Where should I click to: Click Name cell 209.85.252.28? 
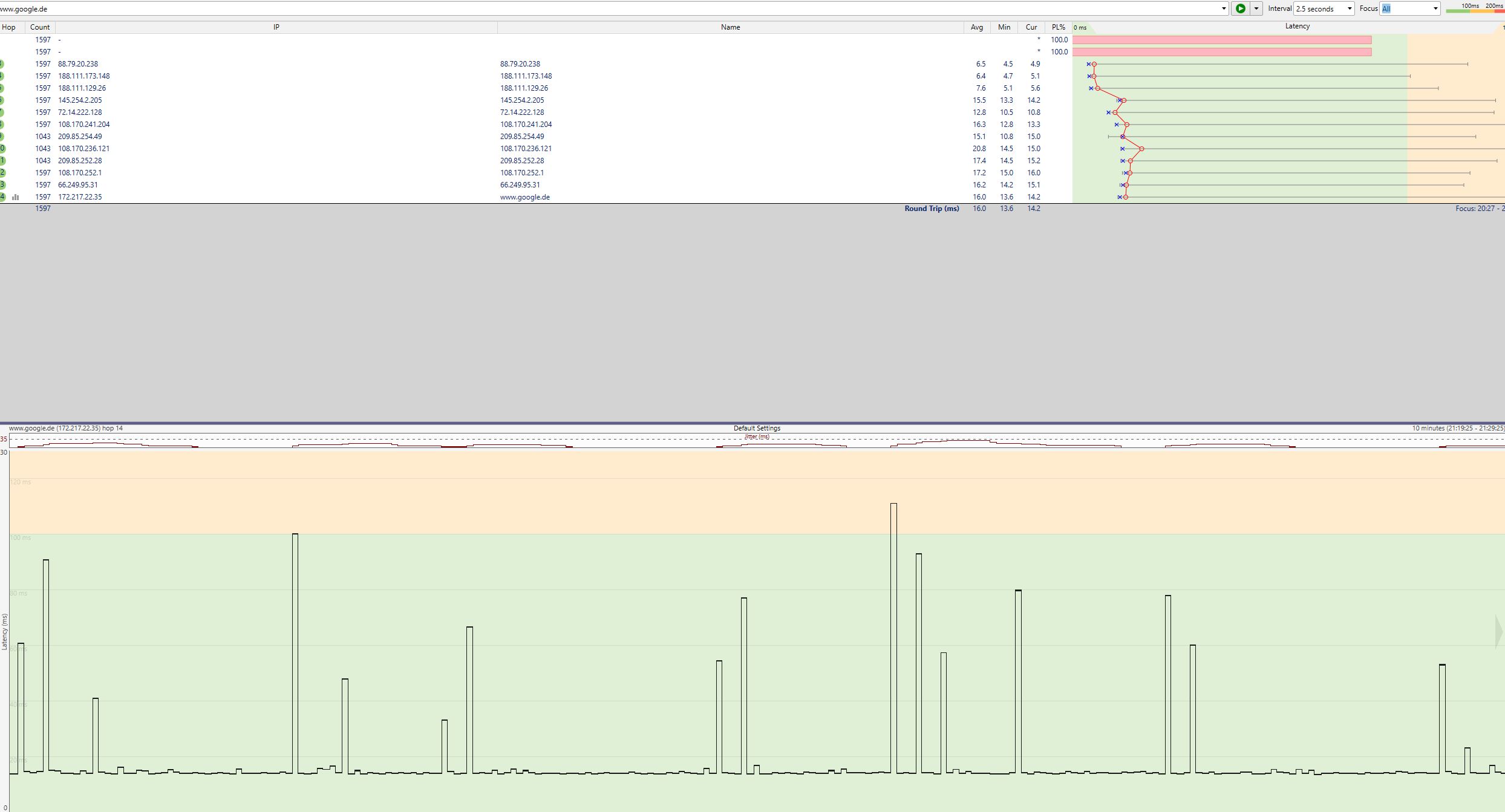(522, 161)
